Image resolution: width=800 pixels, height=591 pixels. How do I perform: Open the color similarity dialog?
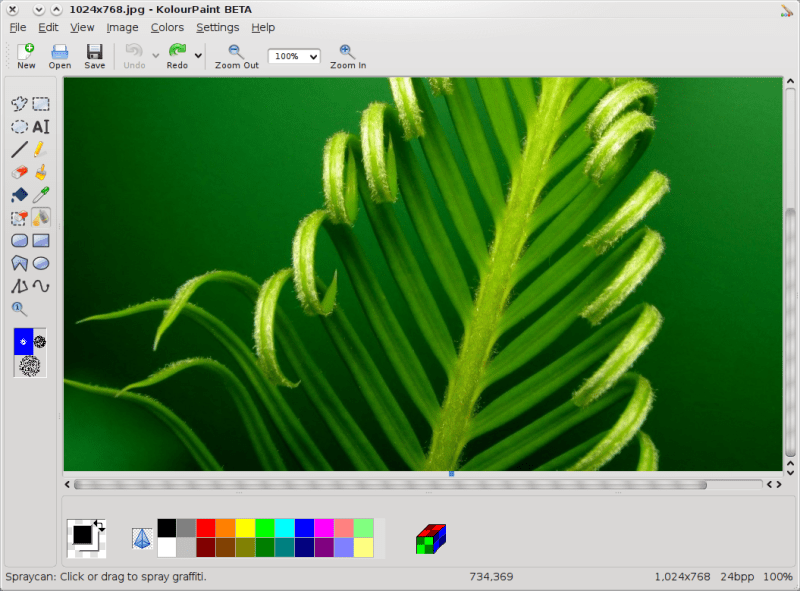(x=428, y=536)
